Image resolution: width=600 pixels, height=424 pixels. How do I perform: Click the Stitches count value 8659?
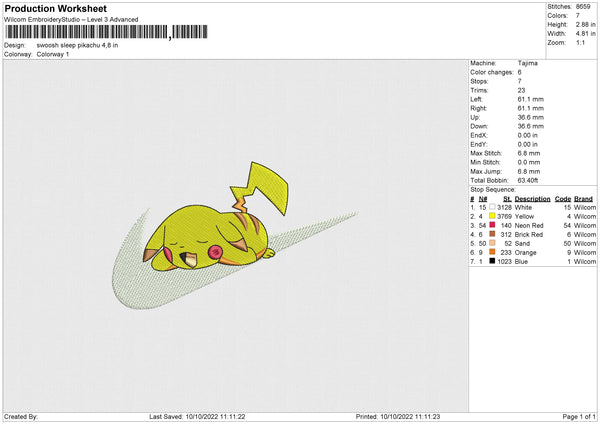pyautogui.click(x=583, y=7)
